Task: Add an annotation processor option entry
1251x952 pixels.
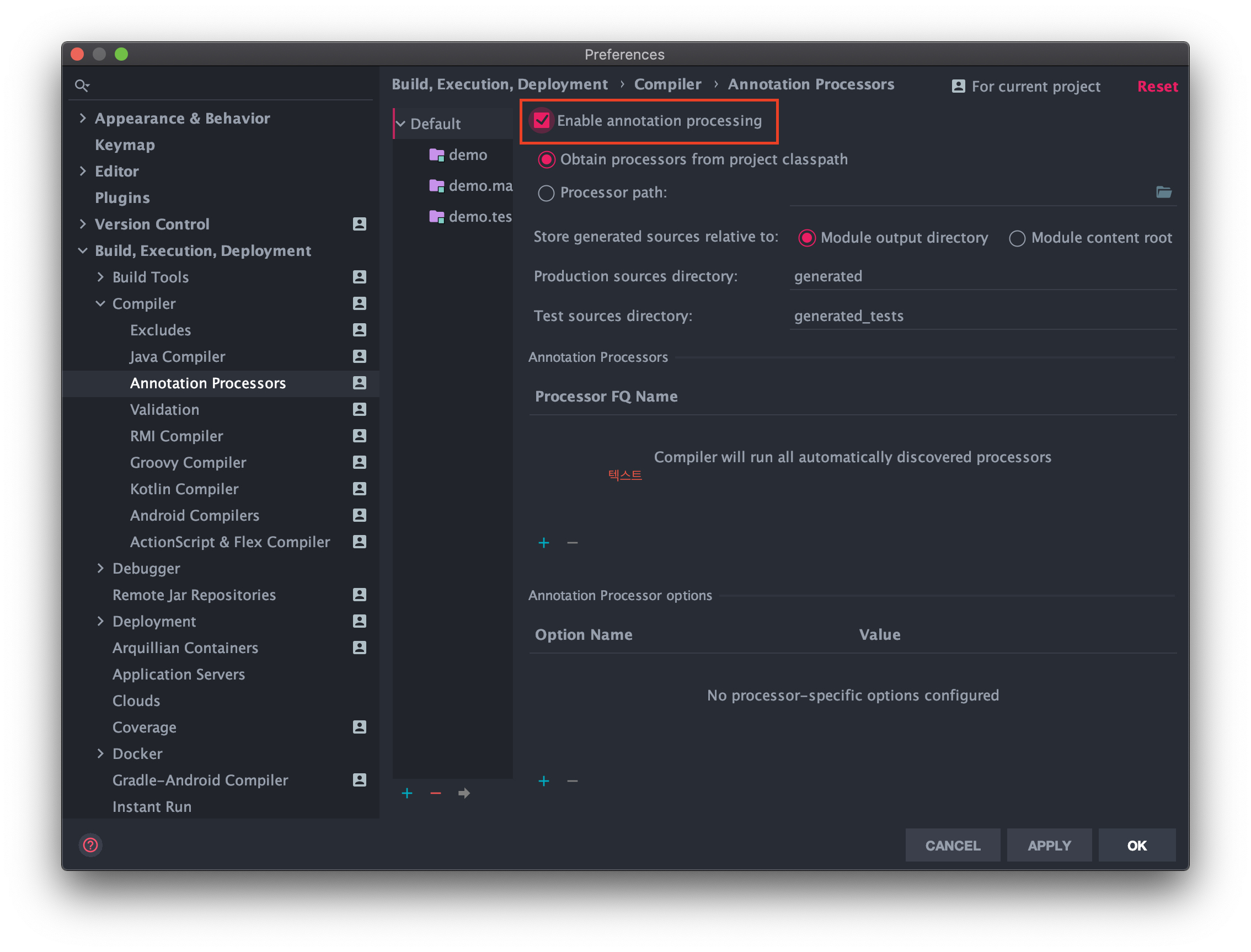Action: (x=543, y=781)
